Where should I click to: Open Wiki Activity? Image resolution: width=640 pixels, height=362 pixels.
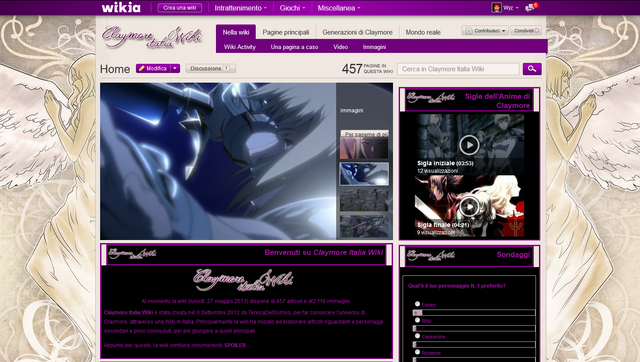pyautogui.click(x=240, y=47)
